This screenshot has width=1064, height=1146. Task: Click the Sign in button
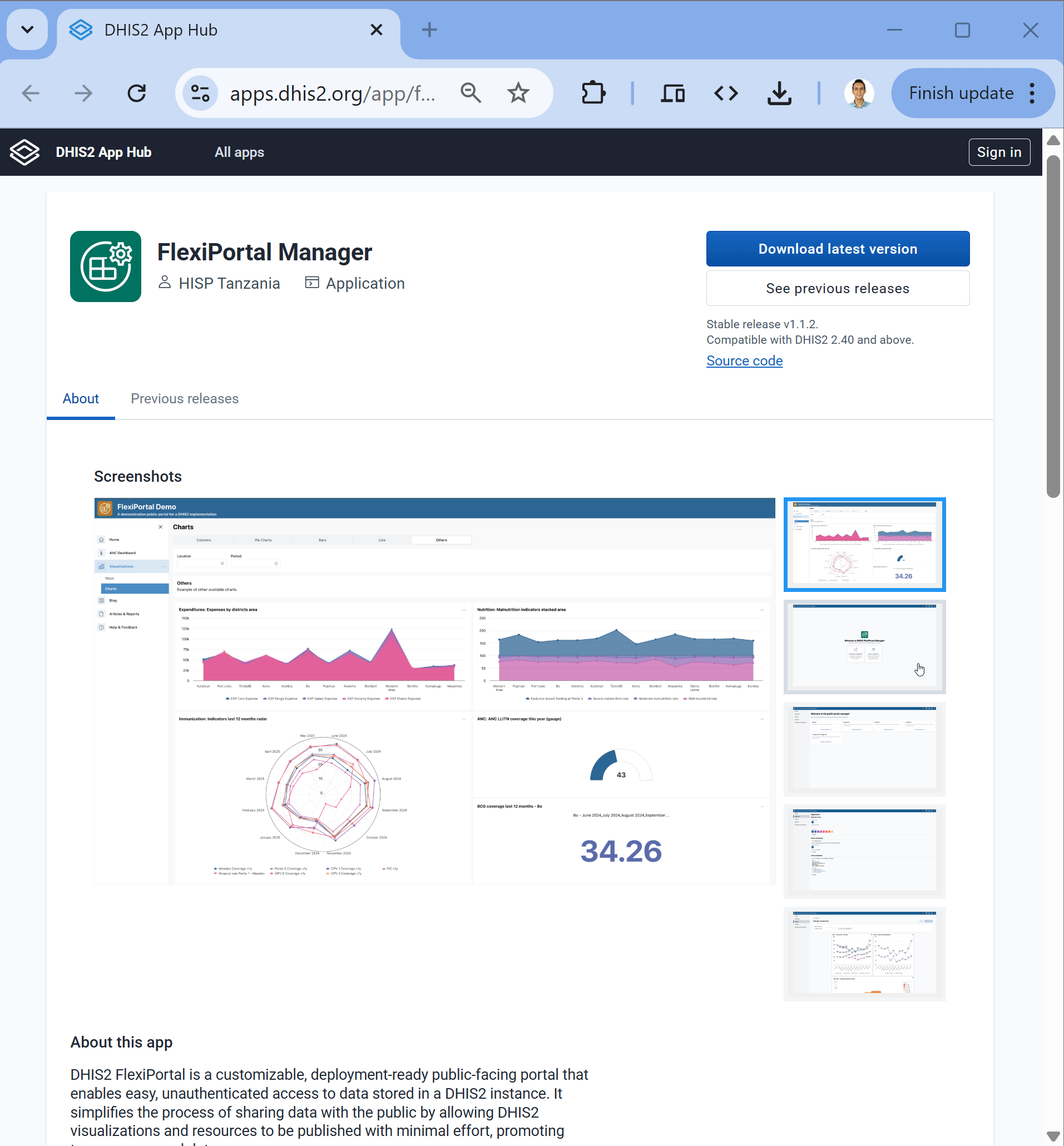999,152
